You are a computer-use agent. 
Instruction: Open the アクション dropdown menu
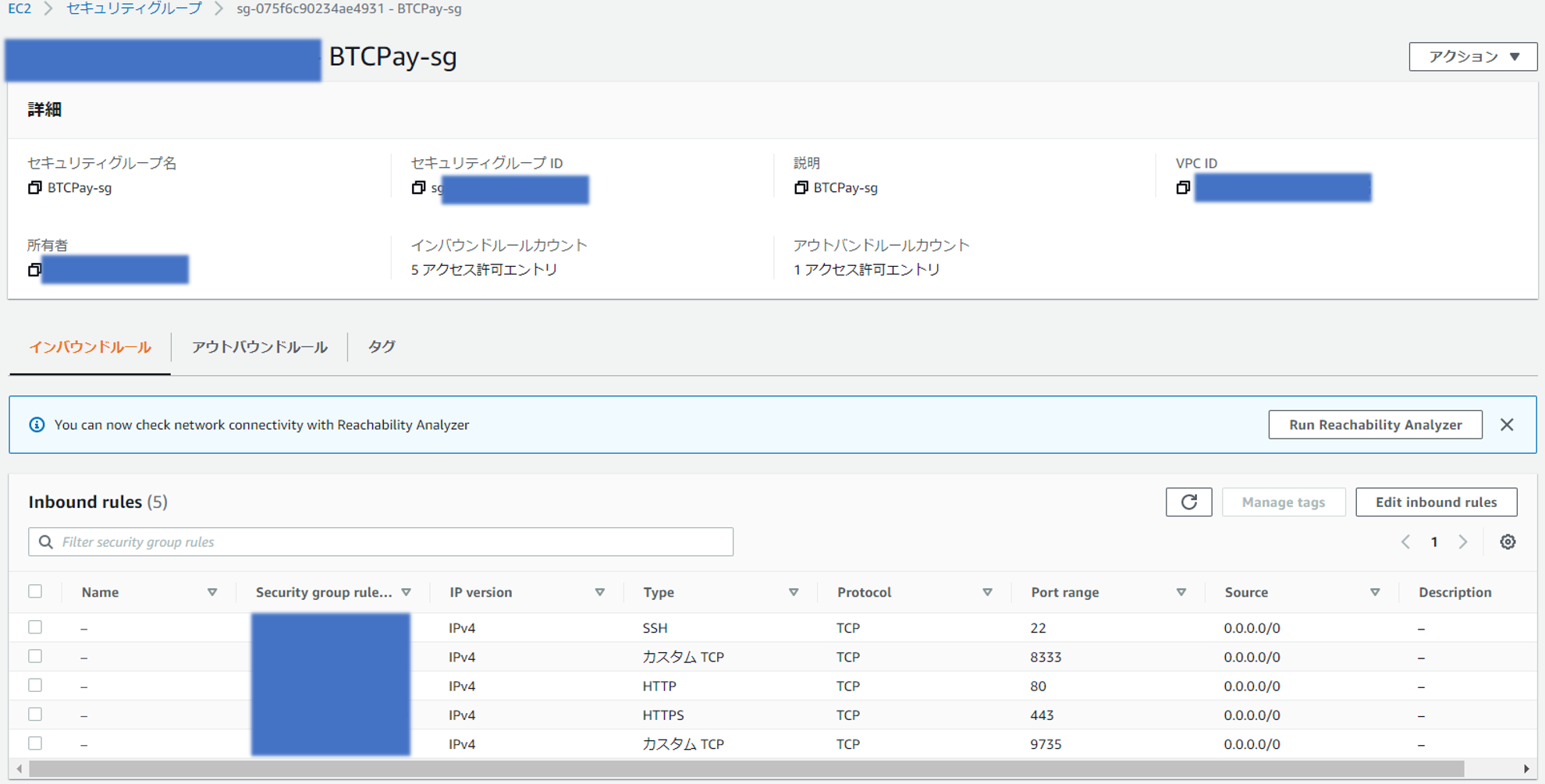pyautogui.click(x=1472, y=57)
